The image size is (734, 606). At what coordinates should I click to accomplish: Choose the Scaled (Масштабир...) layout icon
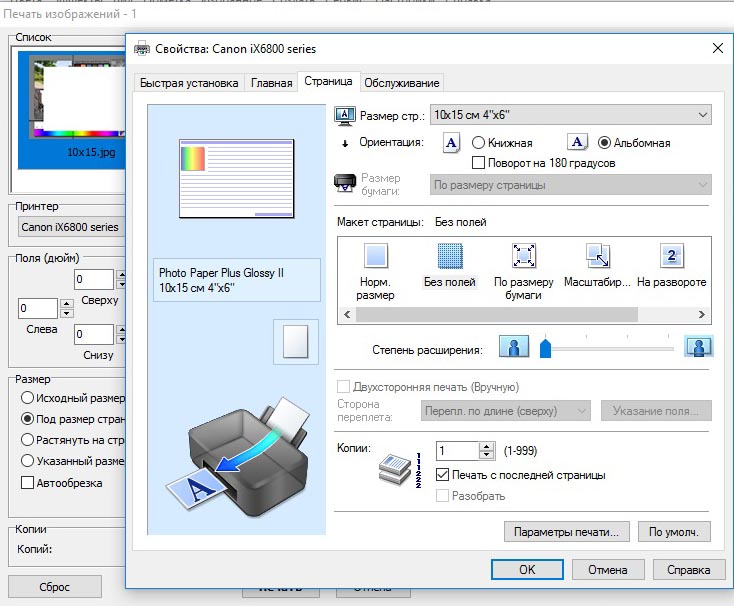coord(598,256)
